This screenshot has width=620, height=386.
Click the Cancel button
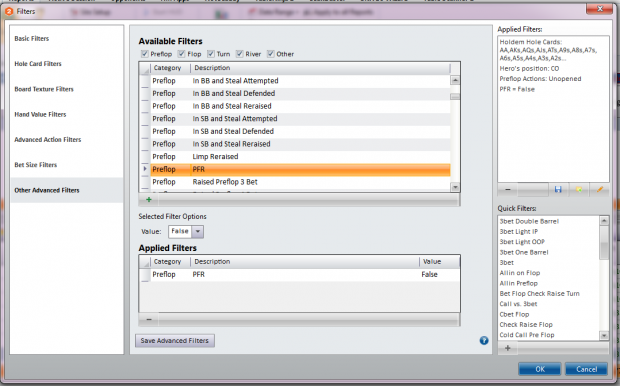pyautogui.click(x=586, y=369)
